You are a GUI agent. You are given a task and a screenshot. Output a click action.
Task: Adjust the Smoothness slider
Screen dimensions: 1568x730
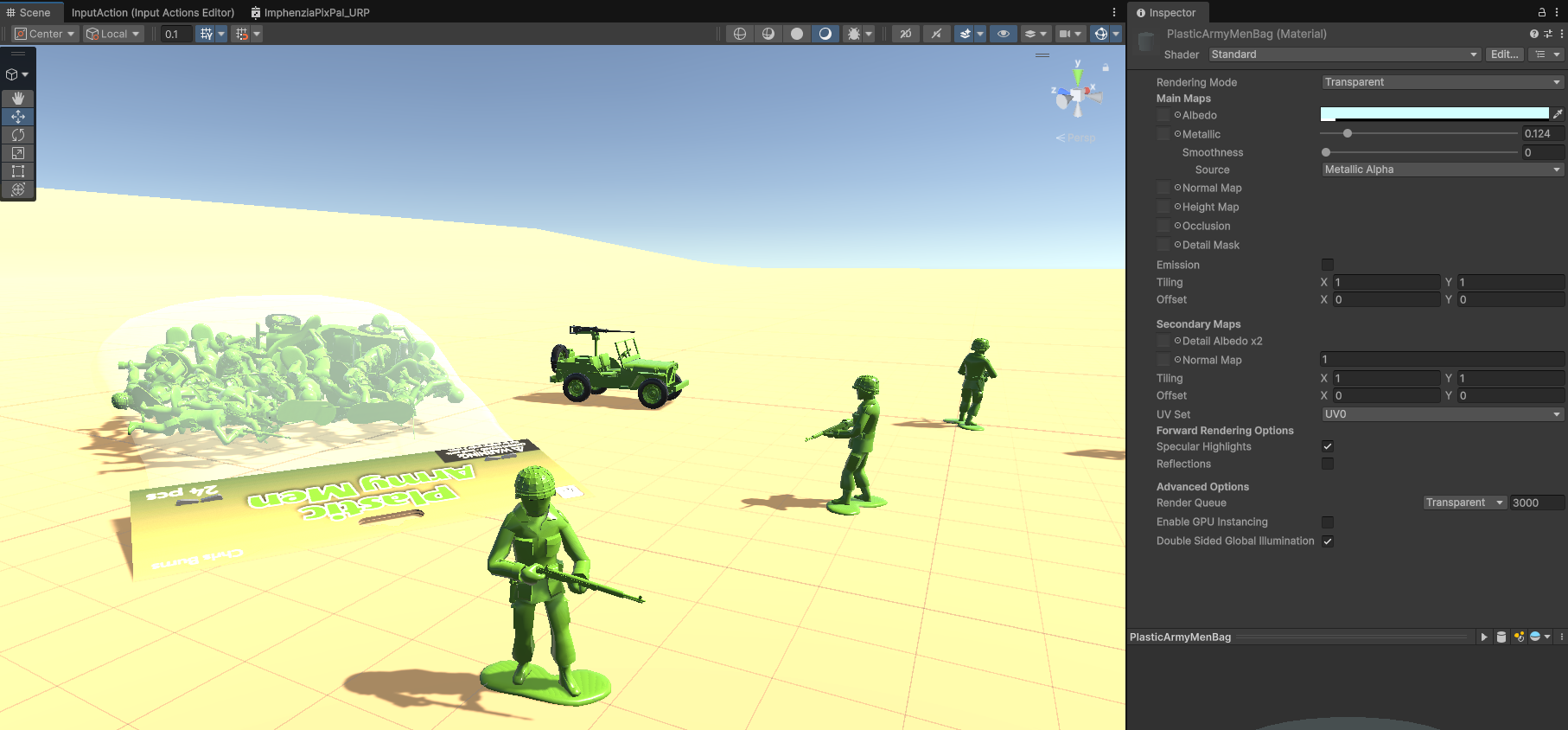[1418, 152]
